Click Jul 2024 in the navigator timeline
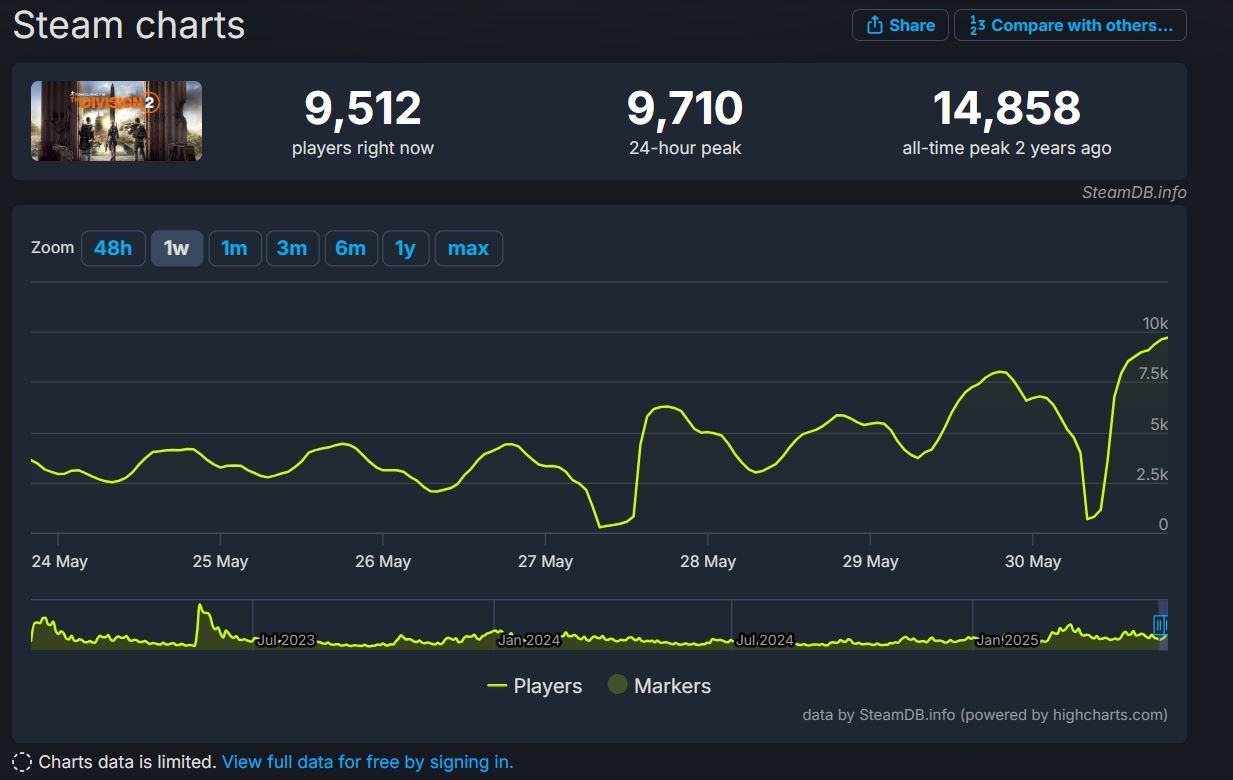1233x780 pixels. [764, 640]
